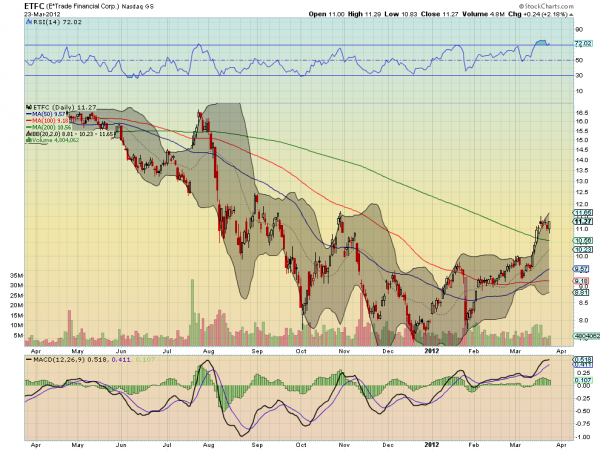Click the -0.50 level on MACD axis
Screen dimensions: 600x450
(x=583, y=411)
